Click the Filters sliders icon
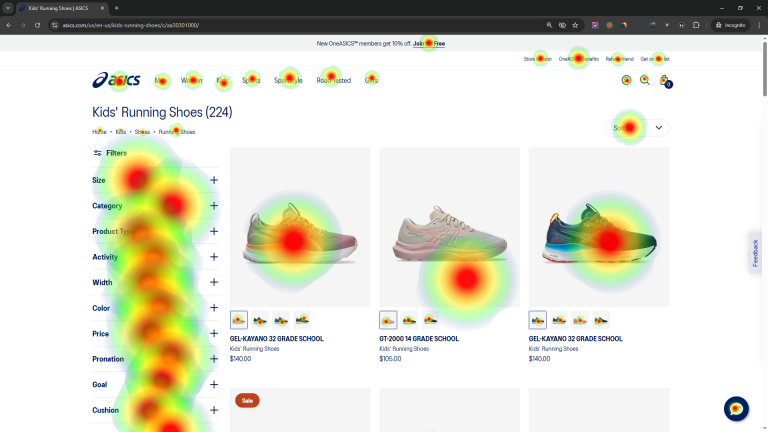This screenshot has height=432, width=768. (x=97, y=153)
